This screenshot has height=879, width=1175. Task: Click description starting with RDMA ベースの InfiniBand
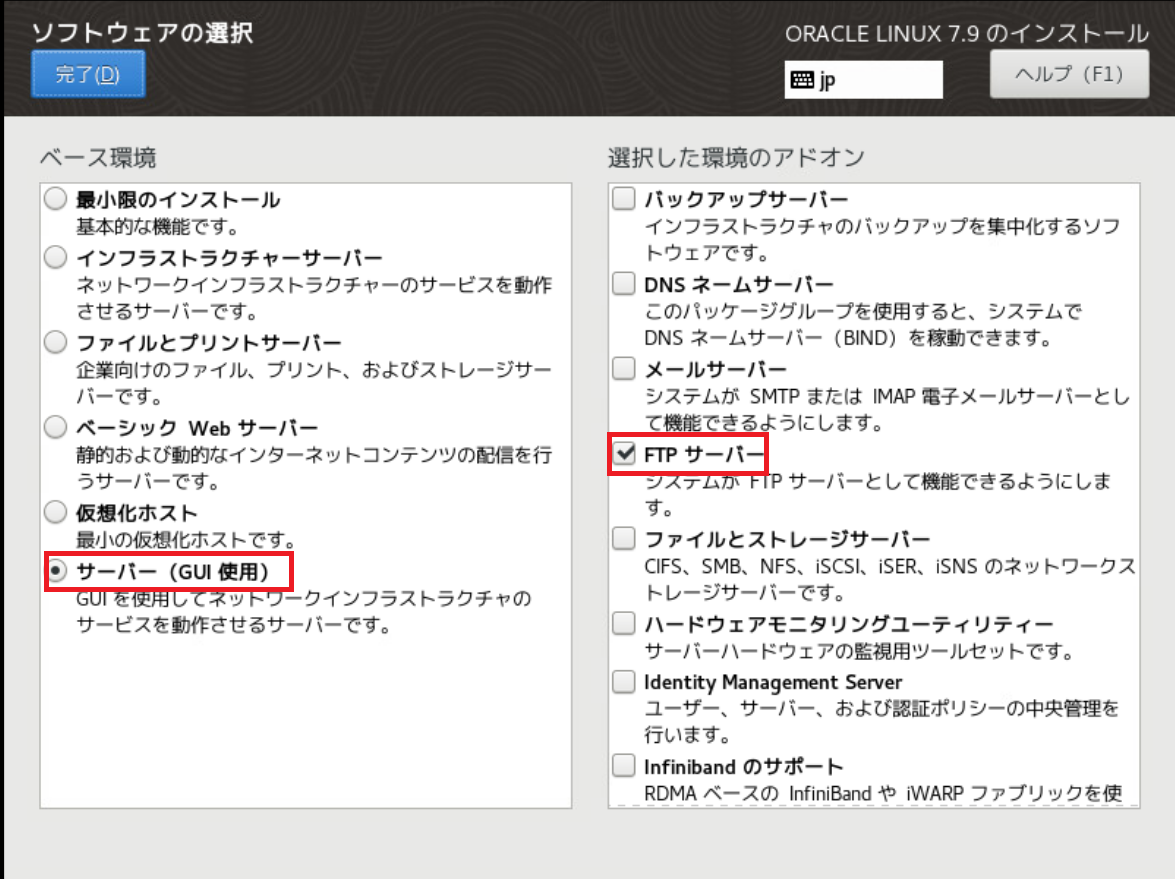(x=883, y=793)
